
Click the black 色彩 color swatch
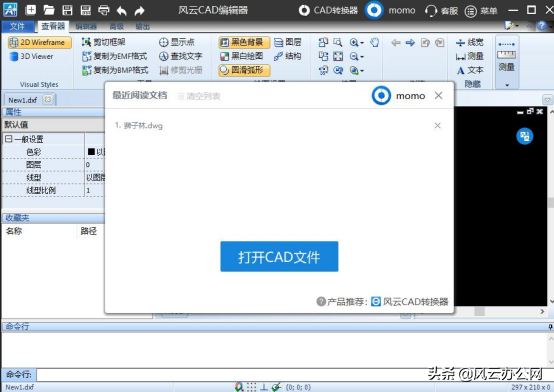91,152
